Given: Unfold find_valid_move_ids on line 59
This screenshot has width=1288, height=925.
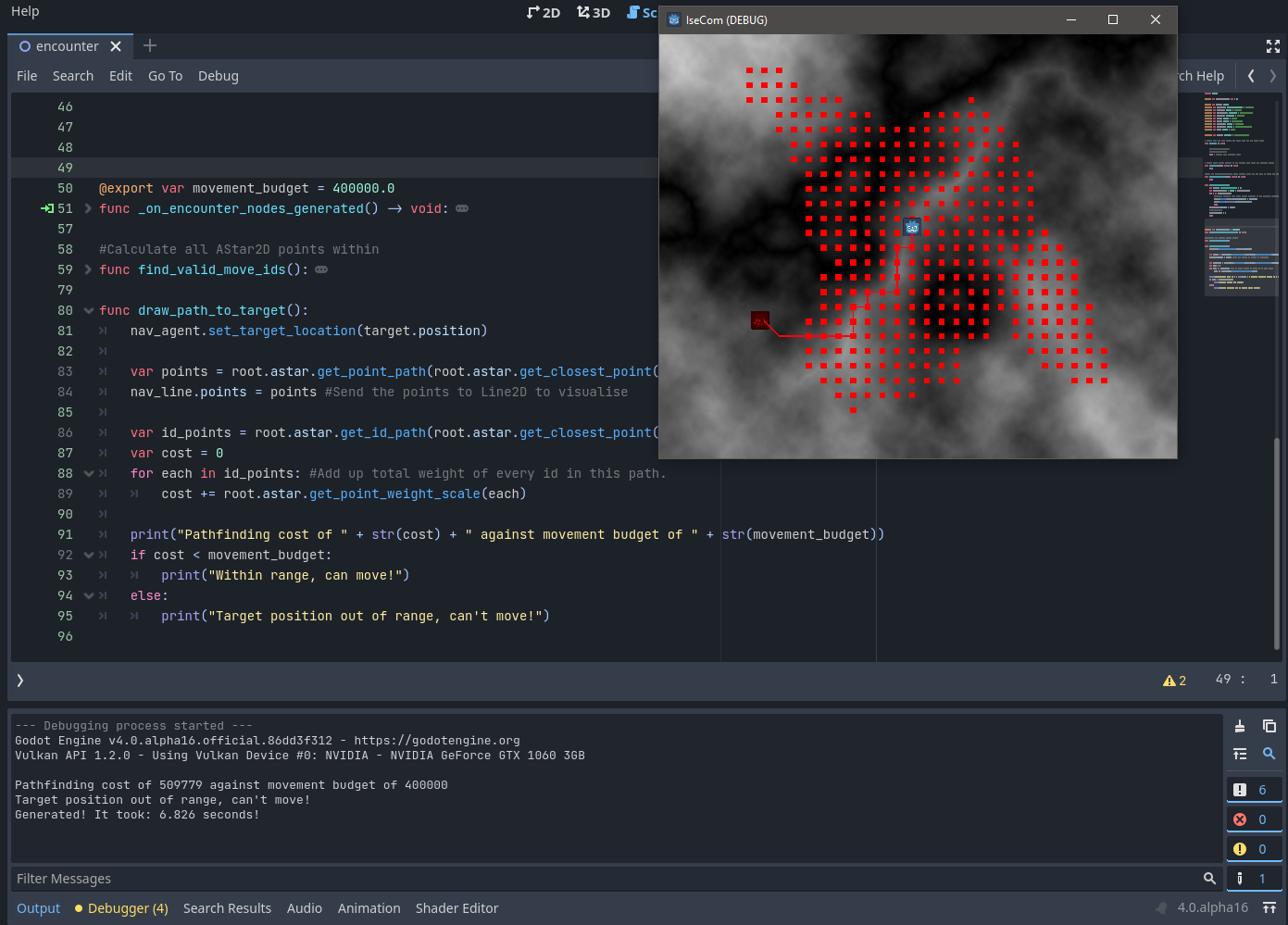Looking at the screenshot, I should tap(88, 269).
